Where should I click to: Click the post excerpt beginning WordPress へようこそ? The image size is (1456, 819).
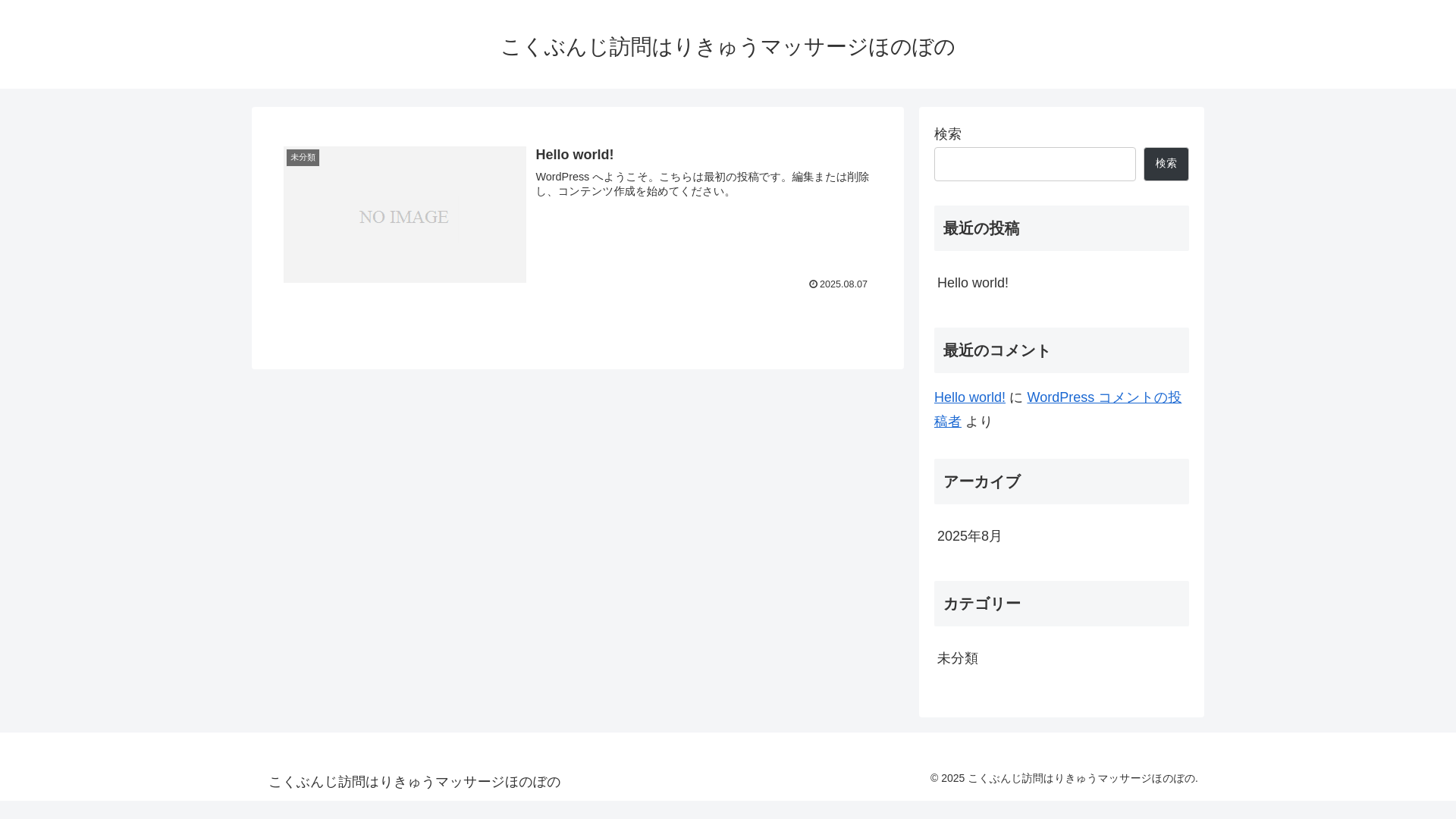(702, 184)
